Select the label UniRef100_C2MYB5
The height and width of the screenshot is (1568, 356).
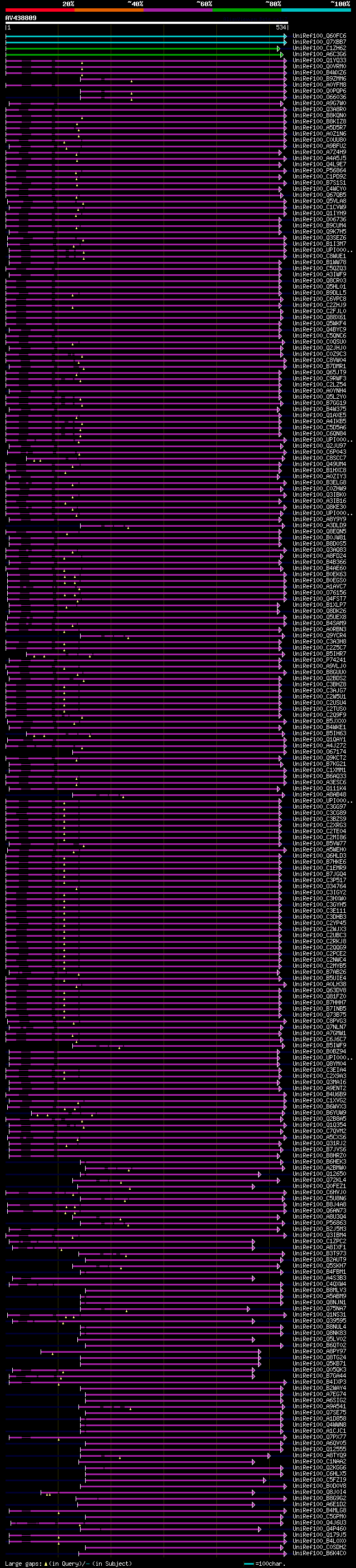[x=319, y=966]
